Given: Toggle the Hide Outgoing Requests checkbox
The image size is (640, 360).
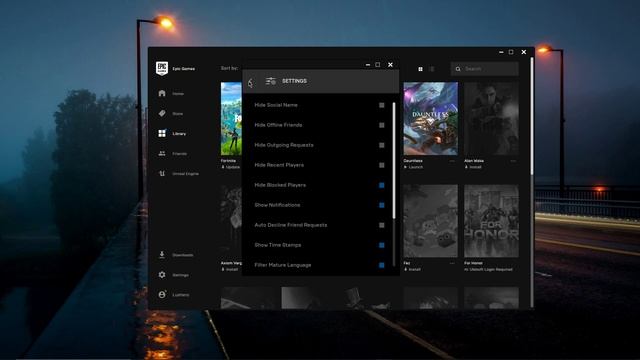Looking at the screenshot, I should 382,145.
